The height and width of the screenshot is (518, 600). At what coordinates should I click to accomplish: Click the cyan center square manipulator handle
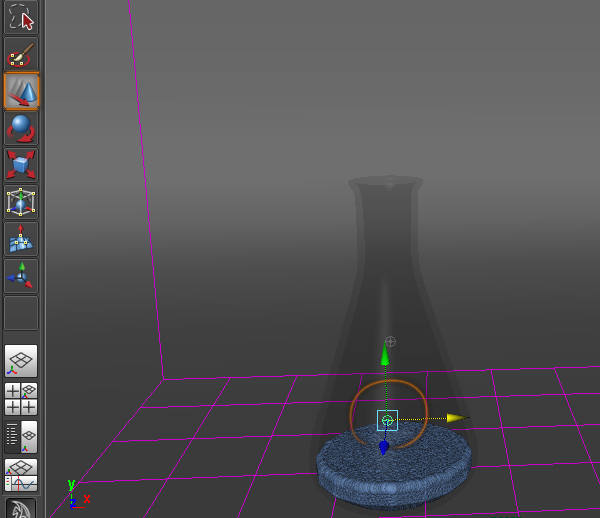pos(387,420)
